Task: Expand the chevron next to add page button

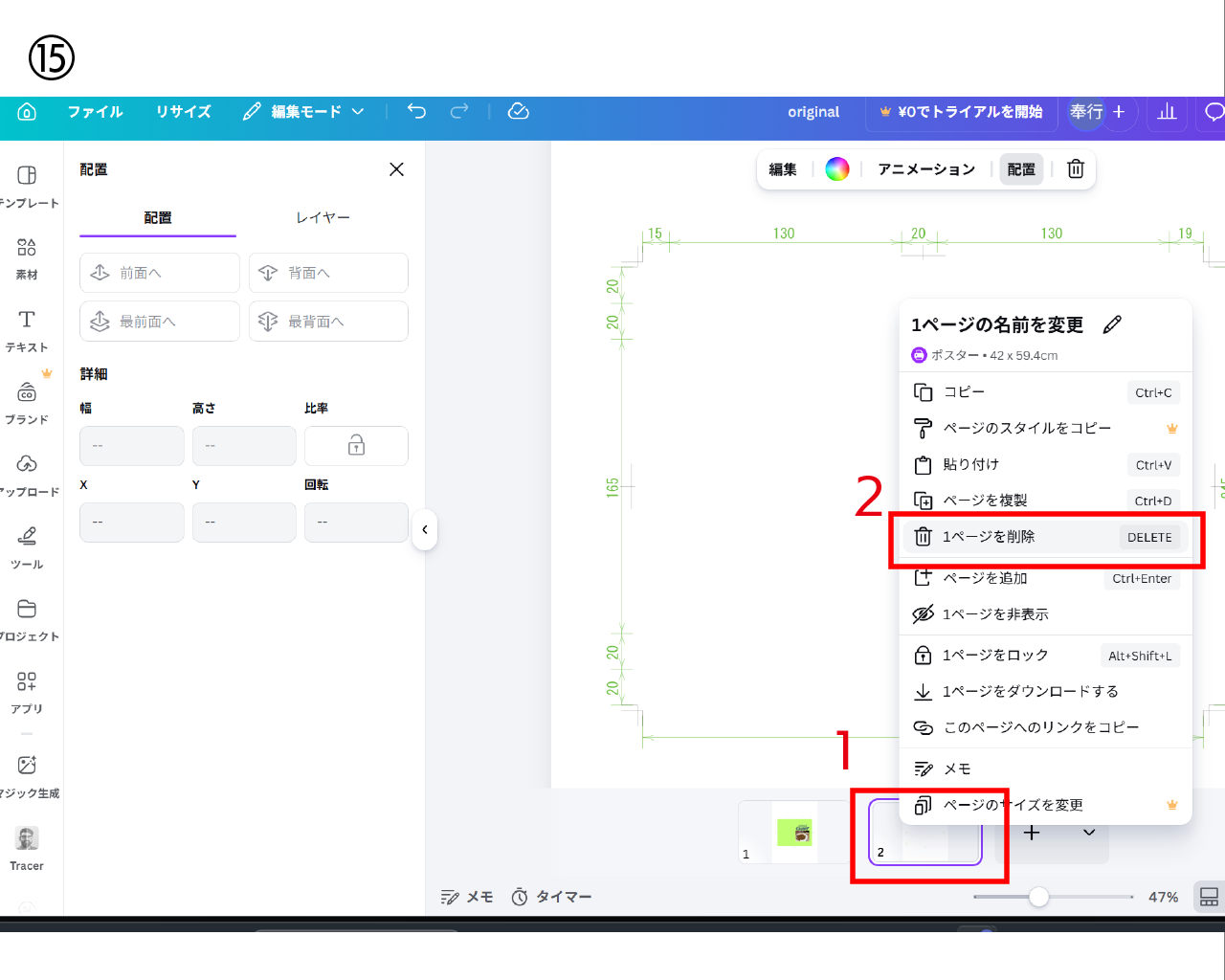Action: click(x=1089, y=833)
